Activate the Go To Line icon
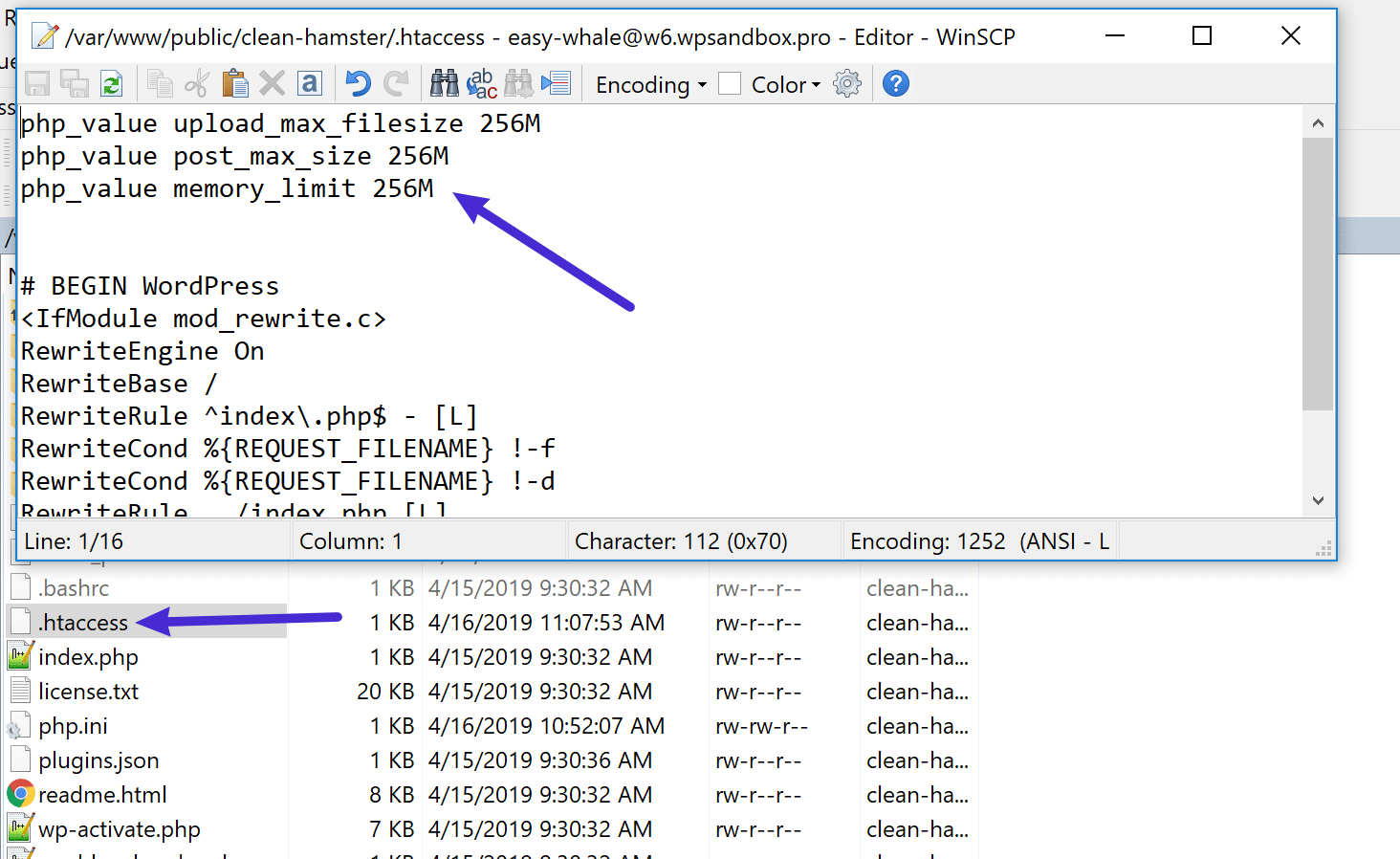The height and width of the screenshot is (859, 1400). [x=556, y=83]
